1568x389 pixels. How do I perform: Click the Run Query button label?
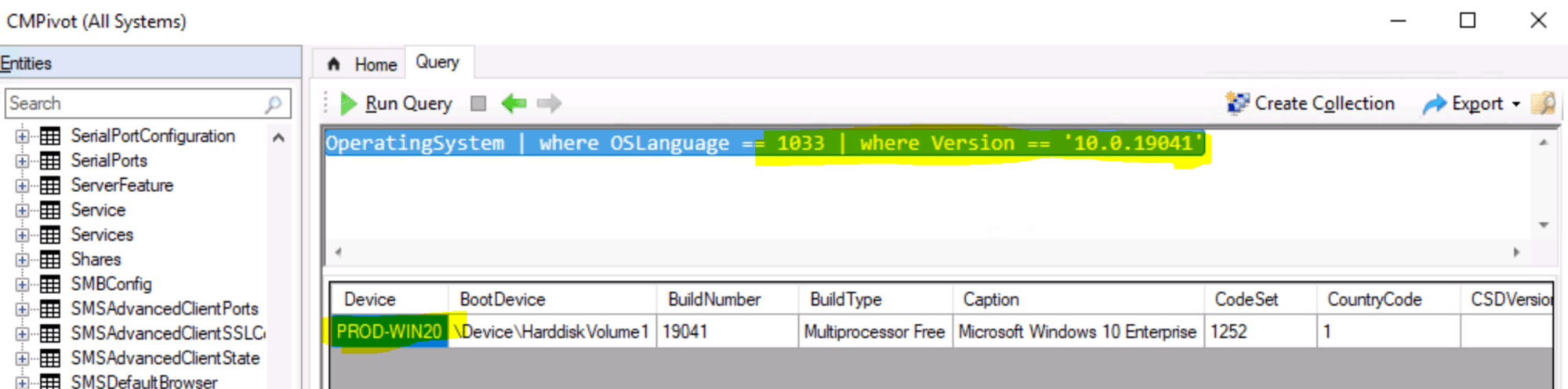(x=408, y=104)
